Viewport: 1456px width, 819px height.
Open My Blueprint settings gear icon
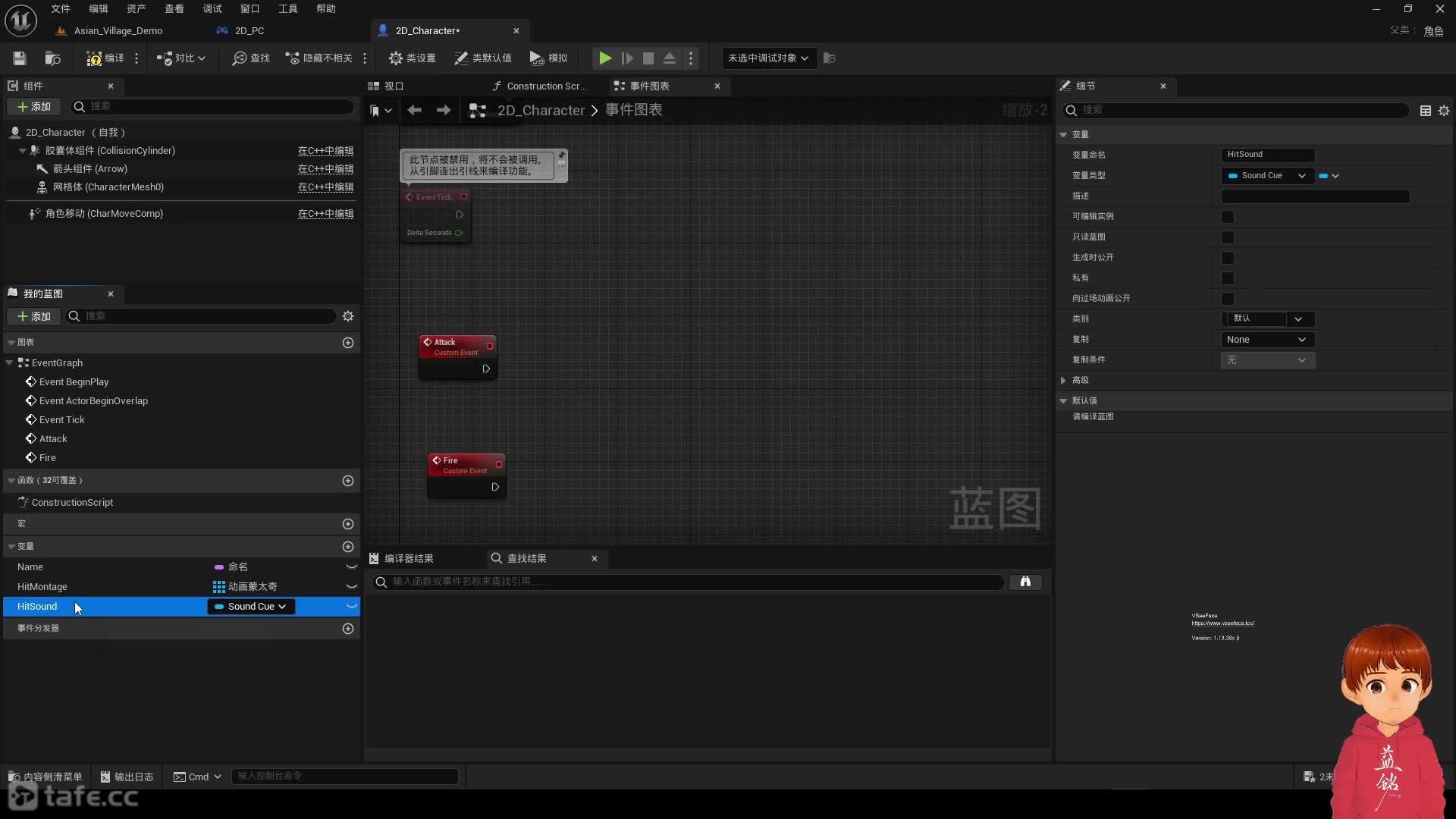pos(348,317)
